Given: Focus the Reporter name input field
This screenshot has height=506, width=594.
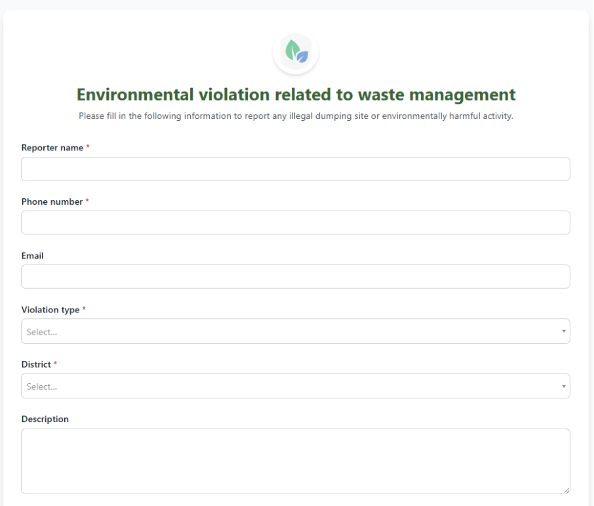Looking at the screenshot, I should click(295, 169).
